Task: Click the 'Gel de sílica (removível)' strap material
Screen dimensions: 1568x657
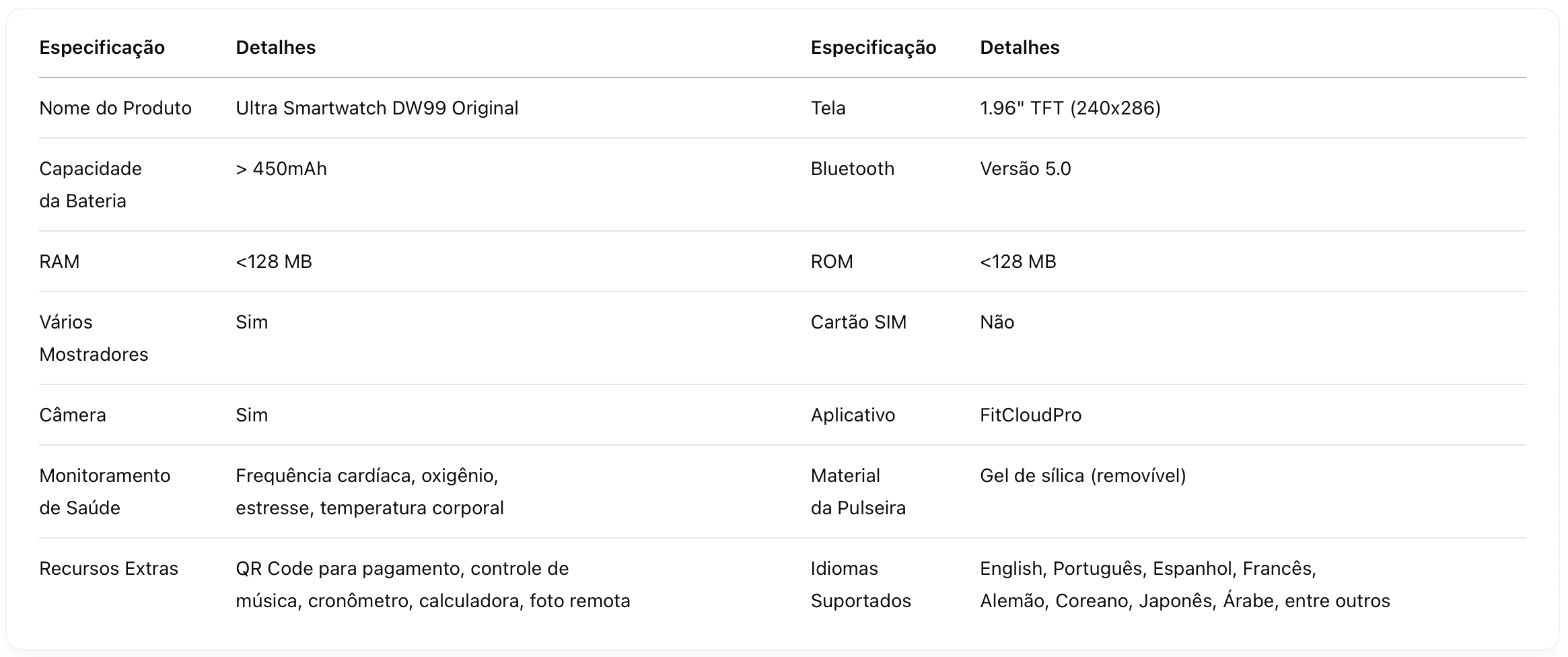Action: pyautogui.click(x=1083, y=475)
